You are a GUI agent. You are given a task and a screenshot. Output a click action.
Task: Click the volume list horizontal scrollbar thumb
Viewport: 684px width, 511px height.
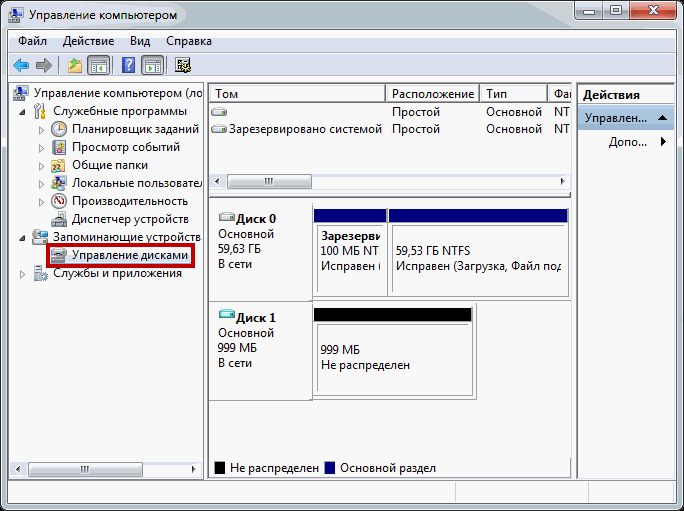point(269,182)
